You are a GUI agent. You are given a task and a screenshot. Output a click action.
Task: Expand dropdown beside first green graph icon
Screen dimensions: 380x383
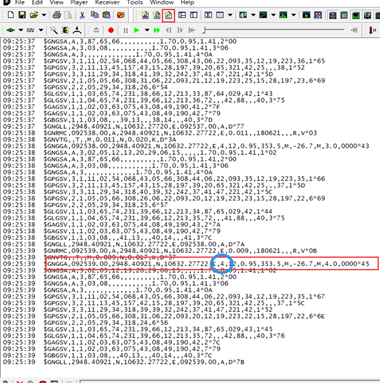[x=273, y=15]
